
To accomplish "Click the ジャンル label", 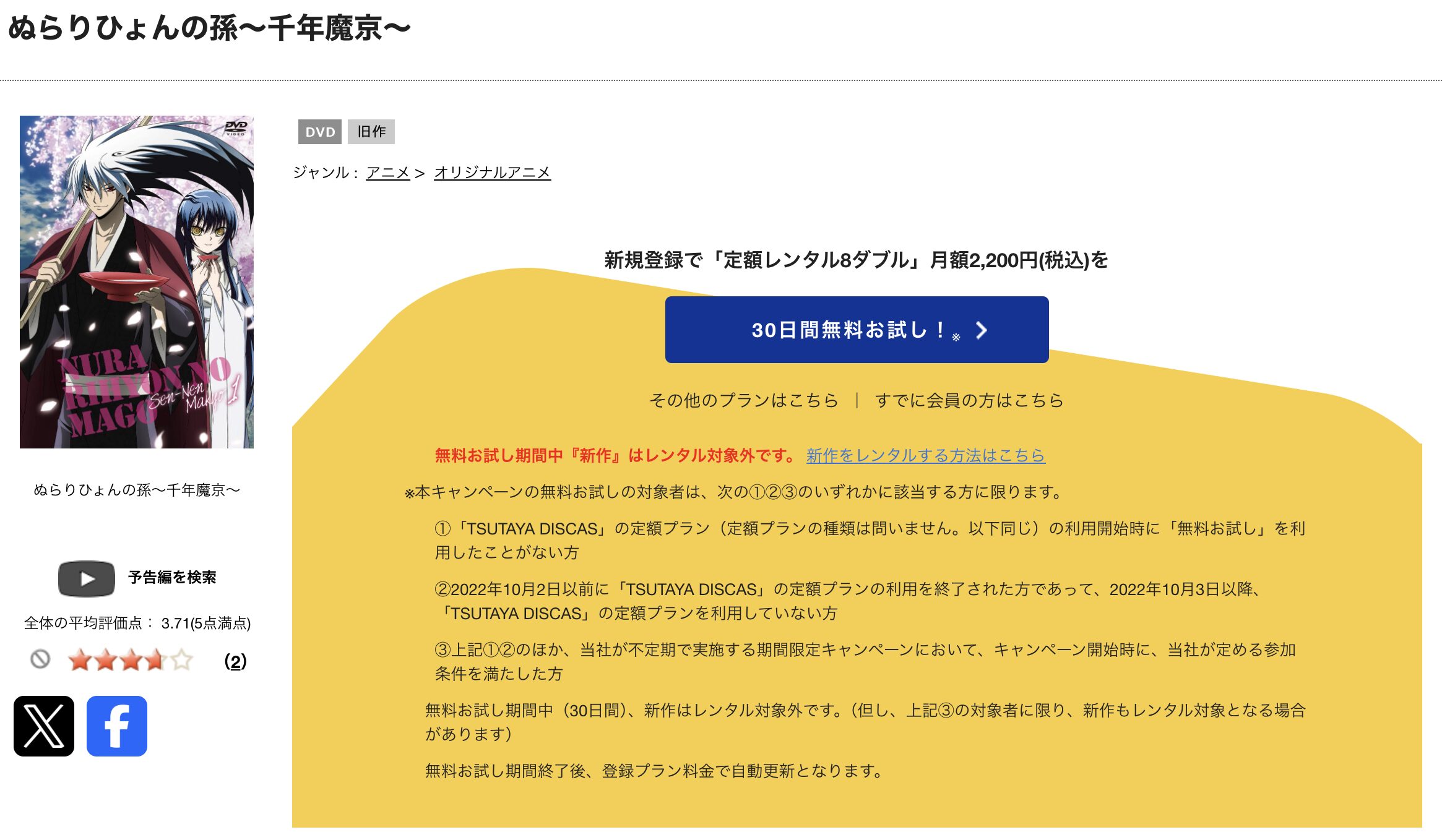I will [326, 173].
